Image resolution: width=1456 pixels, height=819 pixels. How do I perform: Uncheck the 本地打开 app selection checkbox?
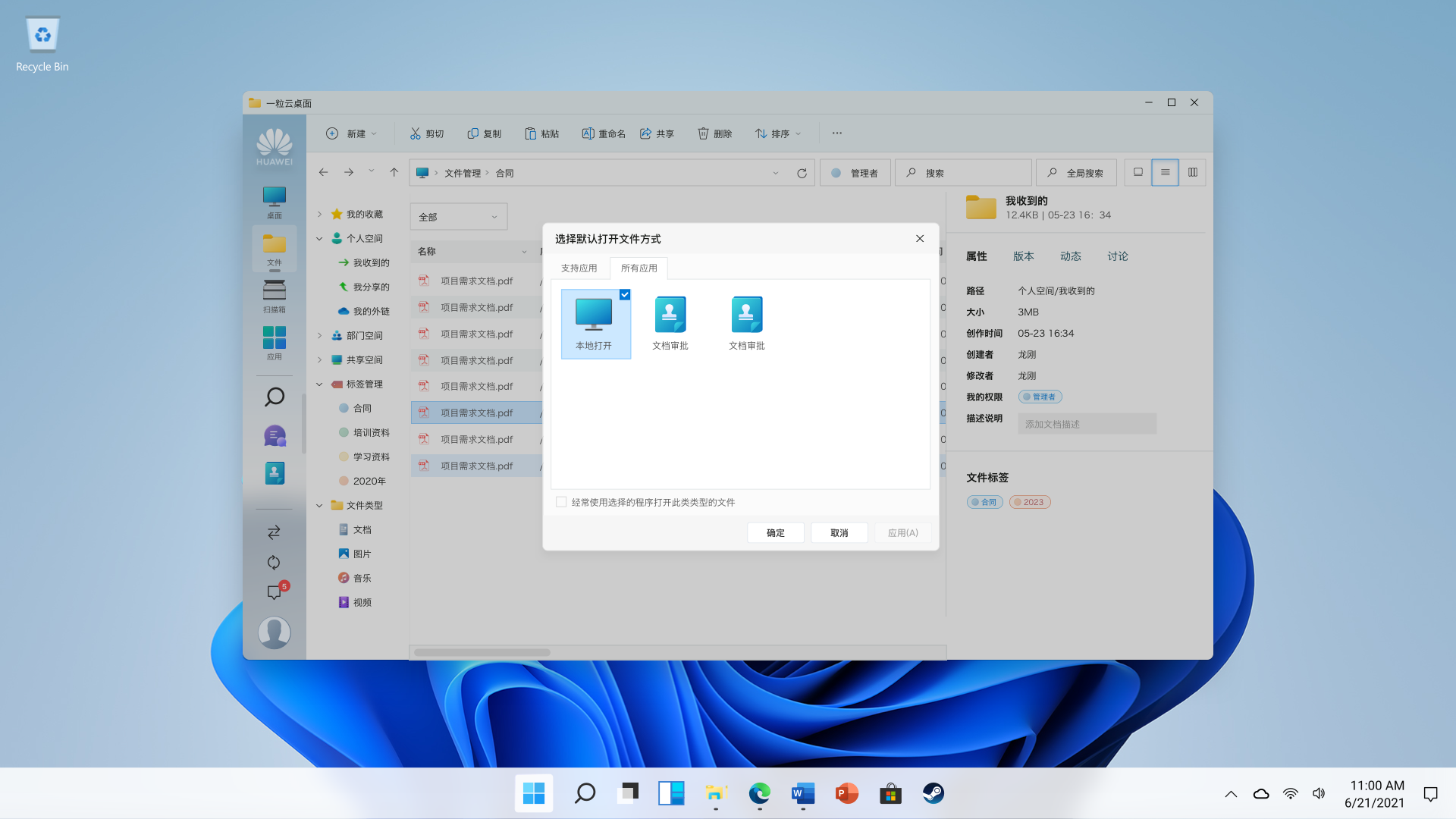click(625, 295)
